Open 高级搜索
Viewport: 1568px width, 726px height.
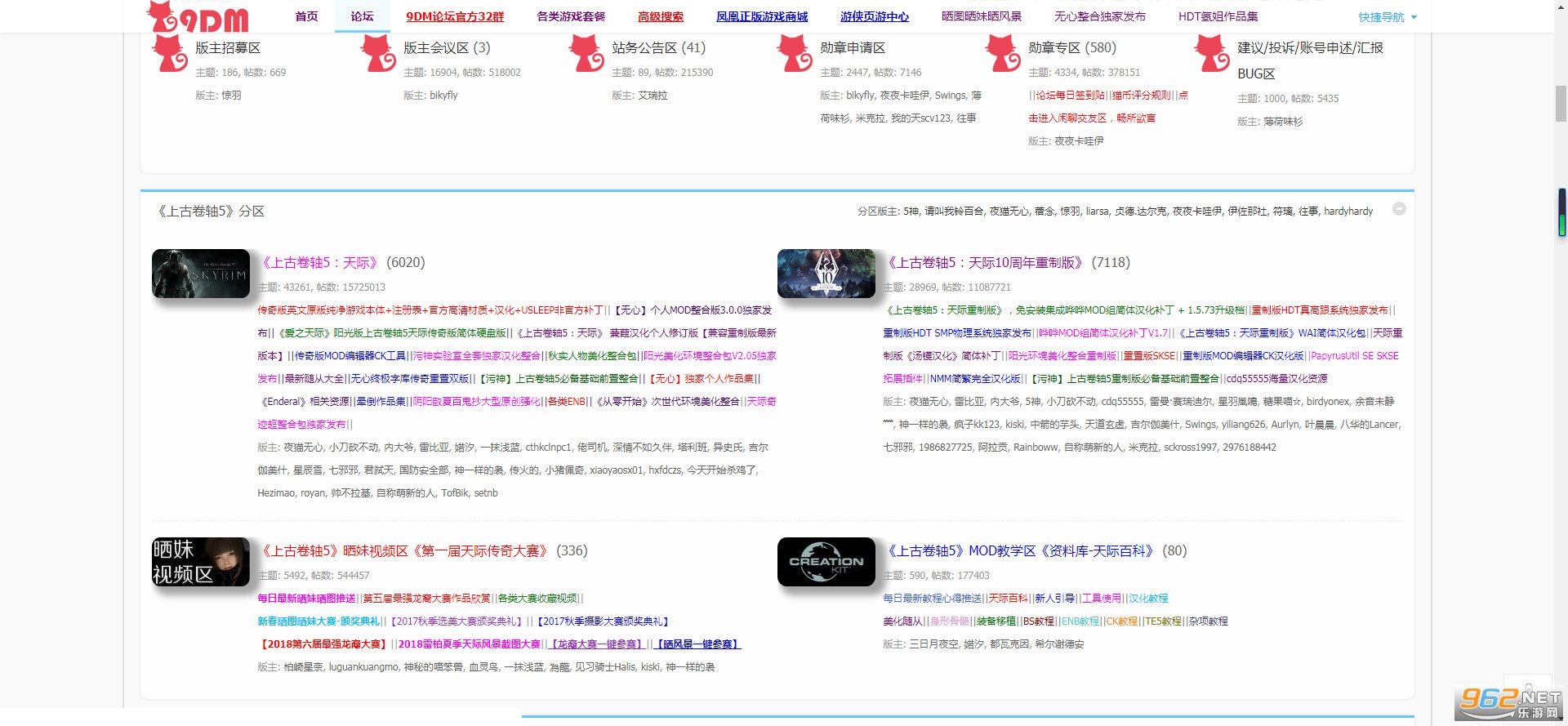[661, 16]
